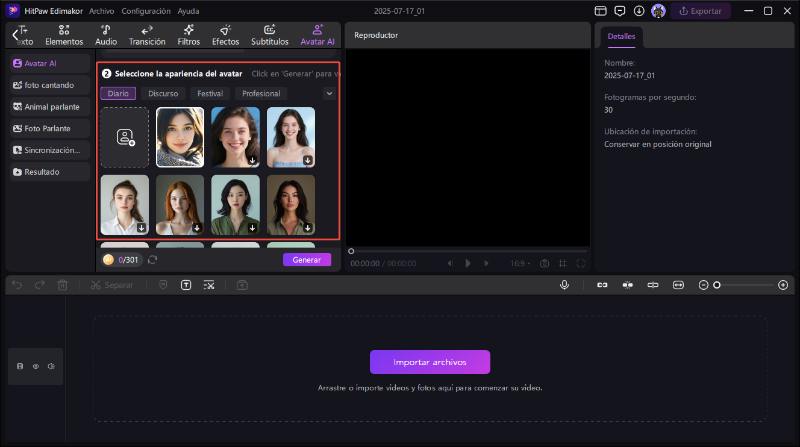Switch to the Detalles tab
800x447 pixels.
pyautogui.click(x=621, y=36)
